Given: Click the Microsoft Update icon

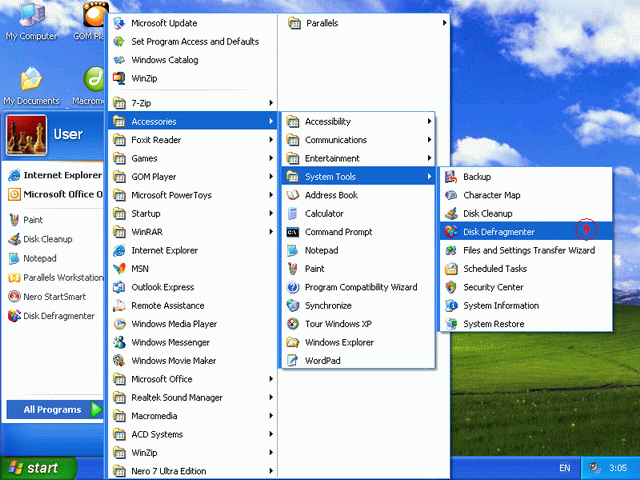Looking at the screenshot, I should pos(119,23).
